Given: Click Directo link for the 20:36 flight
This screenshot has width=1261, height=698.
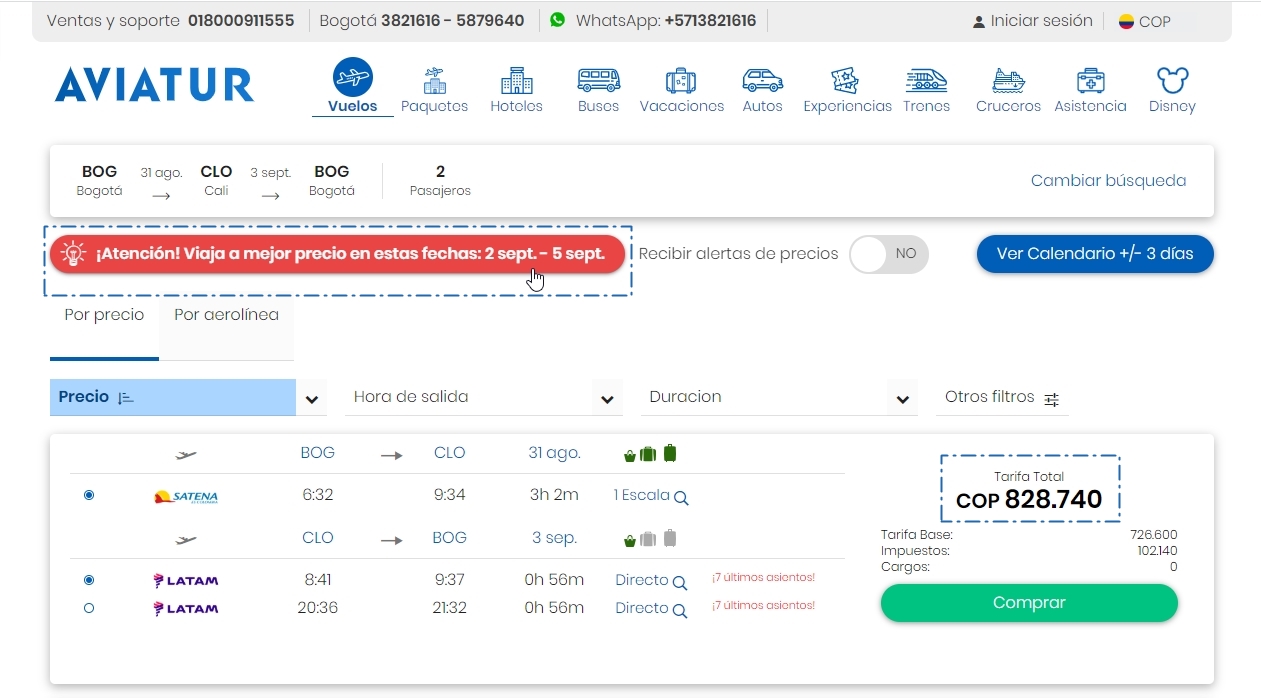Looking at the screenshot, I should [642, 608].
